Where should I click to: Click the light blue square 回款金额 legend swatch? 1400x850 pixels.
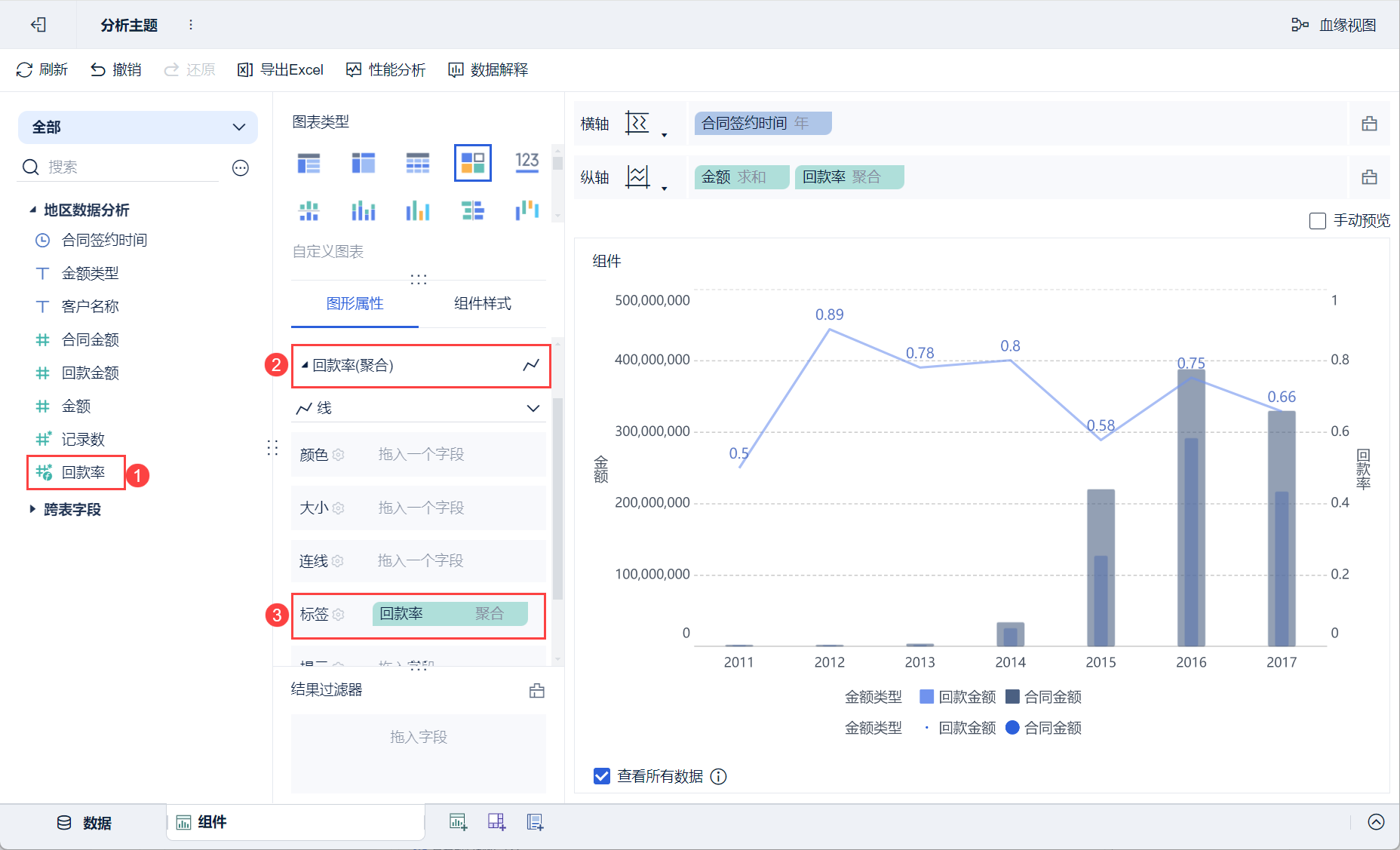(927, 697)
